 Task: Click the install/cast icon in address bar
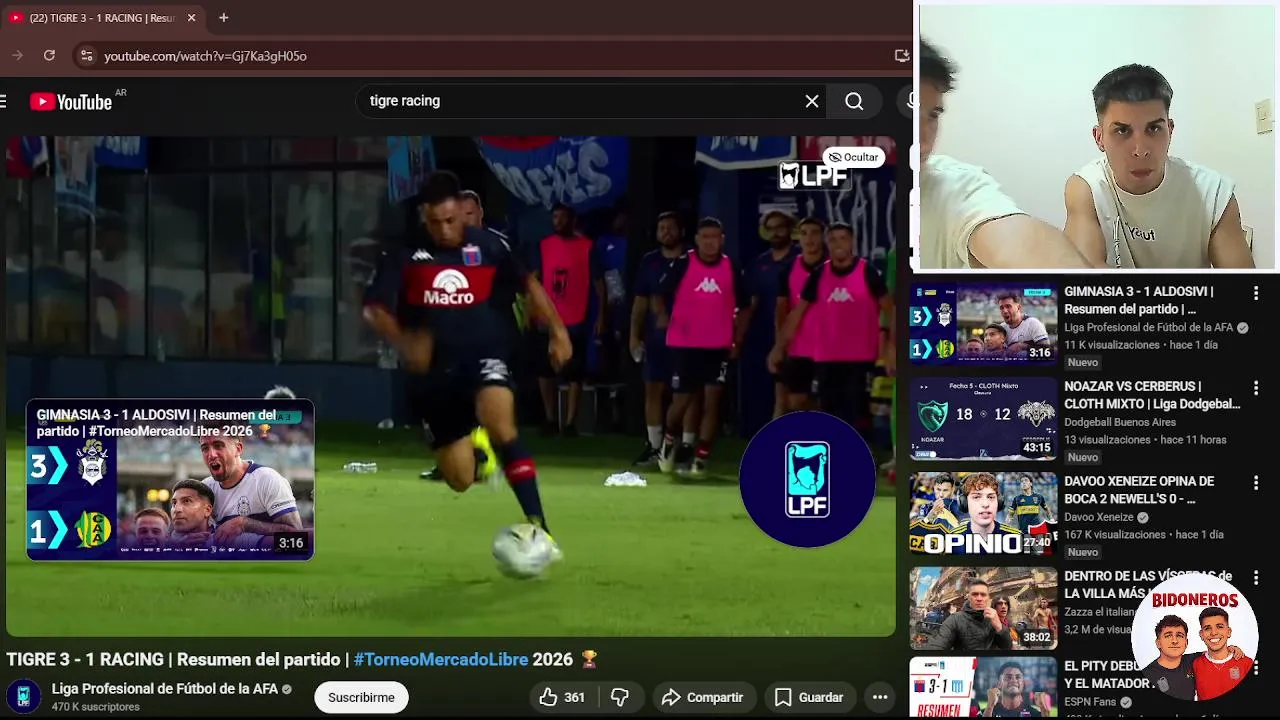(x=901, y=56)
